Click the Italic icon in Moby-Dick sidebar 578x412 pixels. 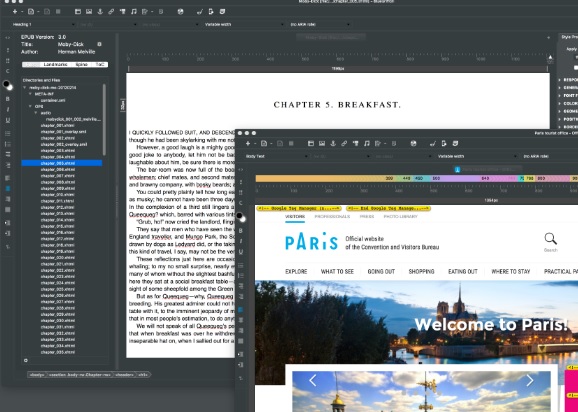(x=8, y=109)
